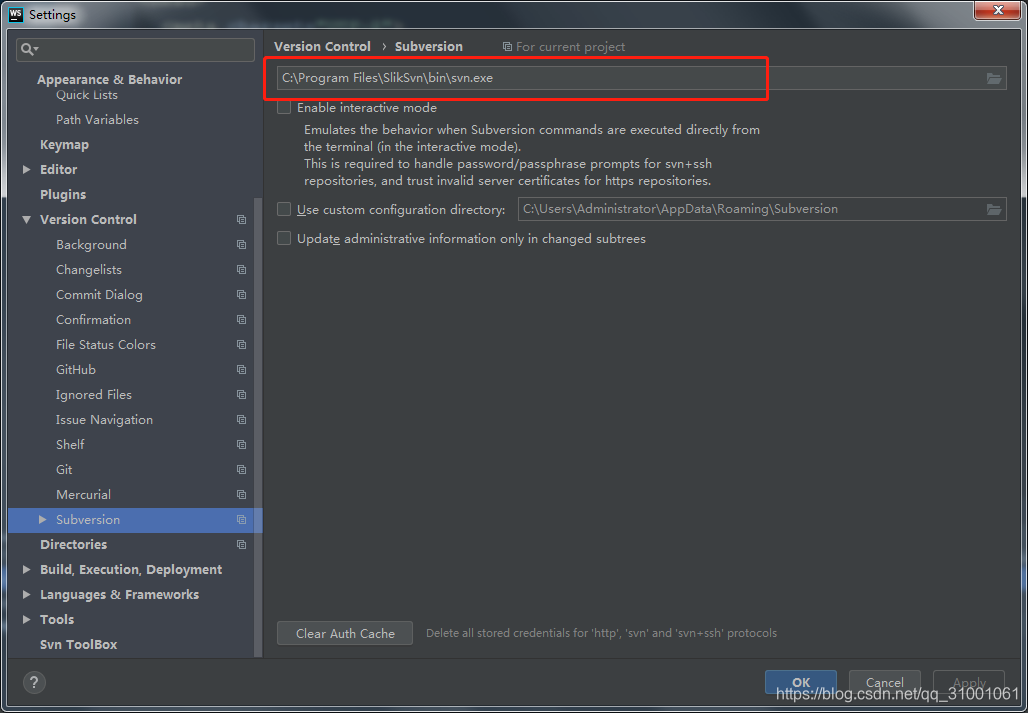The height and width of the screenshot is (713, 1028).
Task: Select GitHub settings page
Action: pyautogui.click(x=75, y=370)
